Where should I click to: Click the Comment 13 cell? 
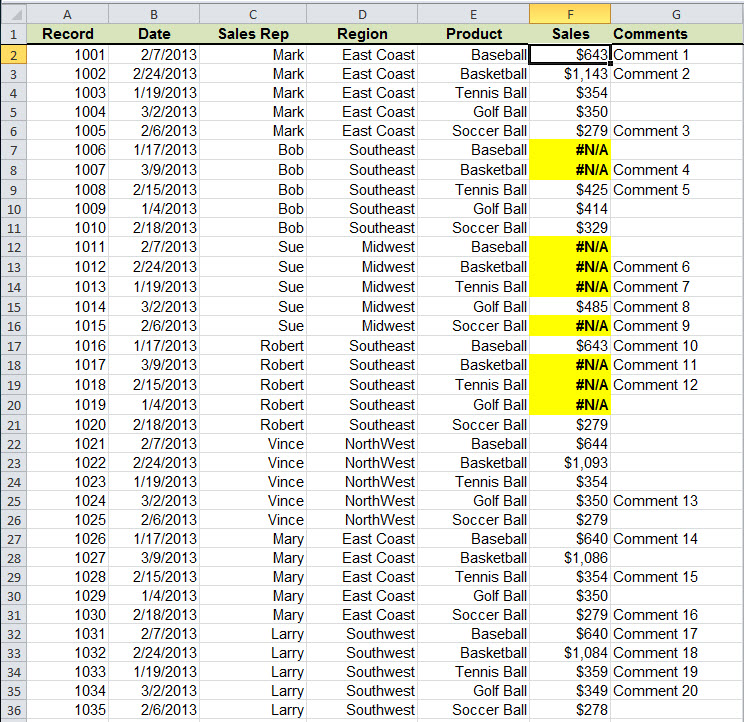677,501
